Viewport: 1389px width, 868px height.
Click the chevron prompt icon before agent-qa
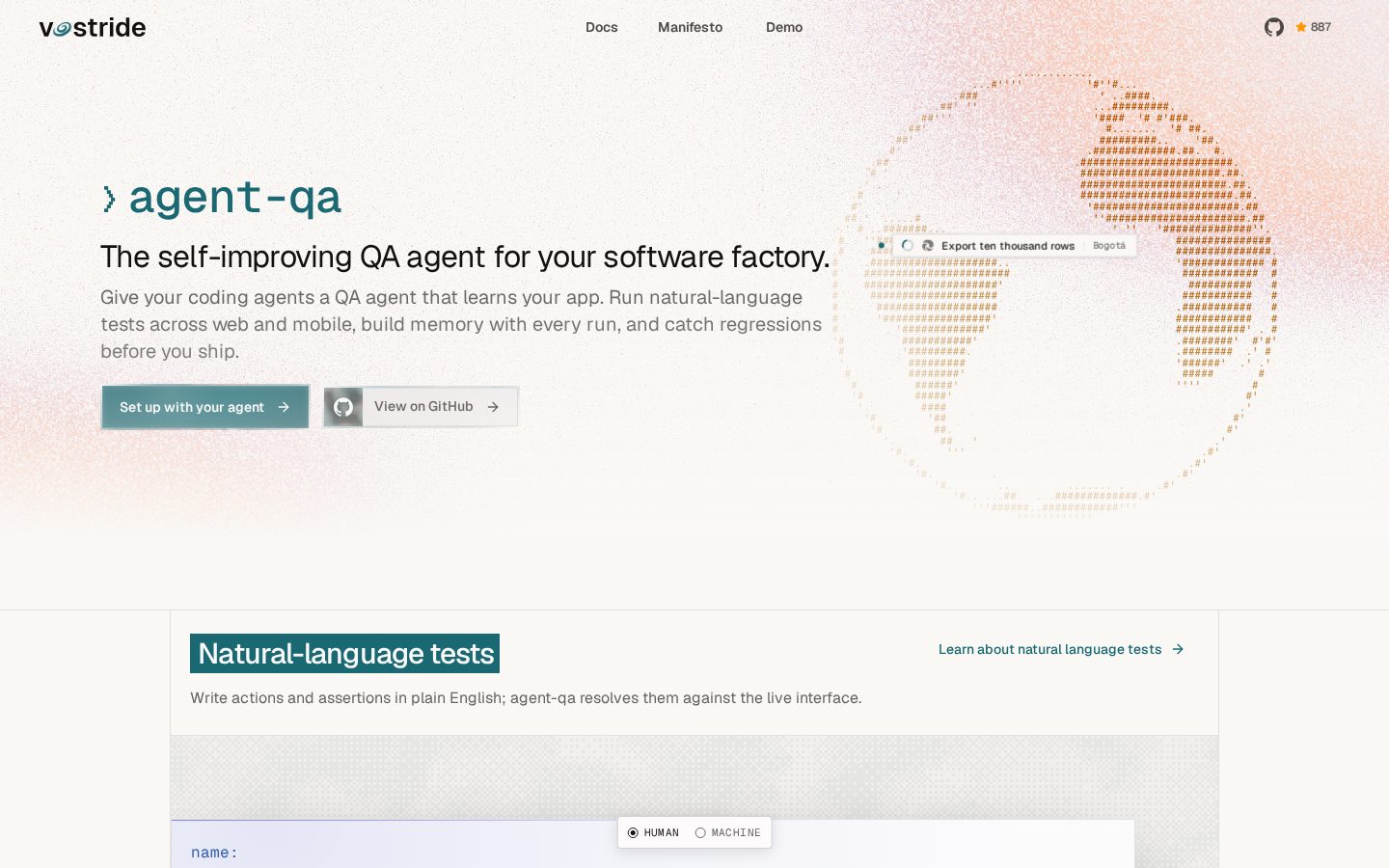click(110, 200)
